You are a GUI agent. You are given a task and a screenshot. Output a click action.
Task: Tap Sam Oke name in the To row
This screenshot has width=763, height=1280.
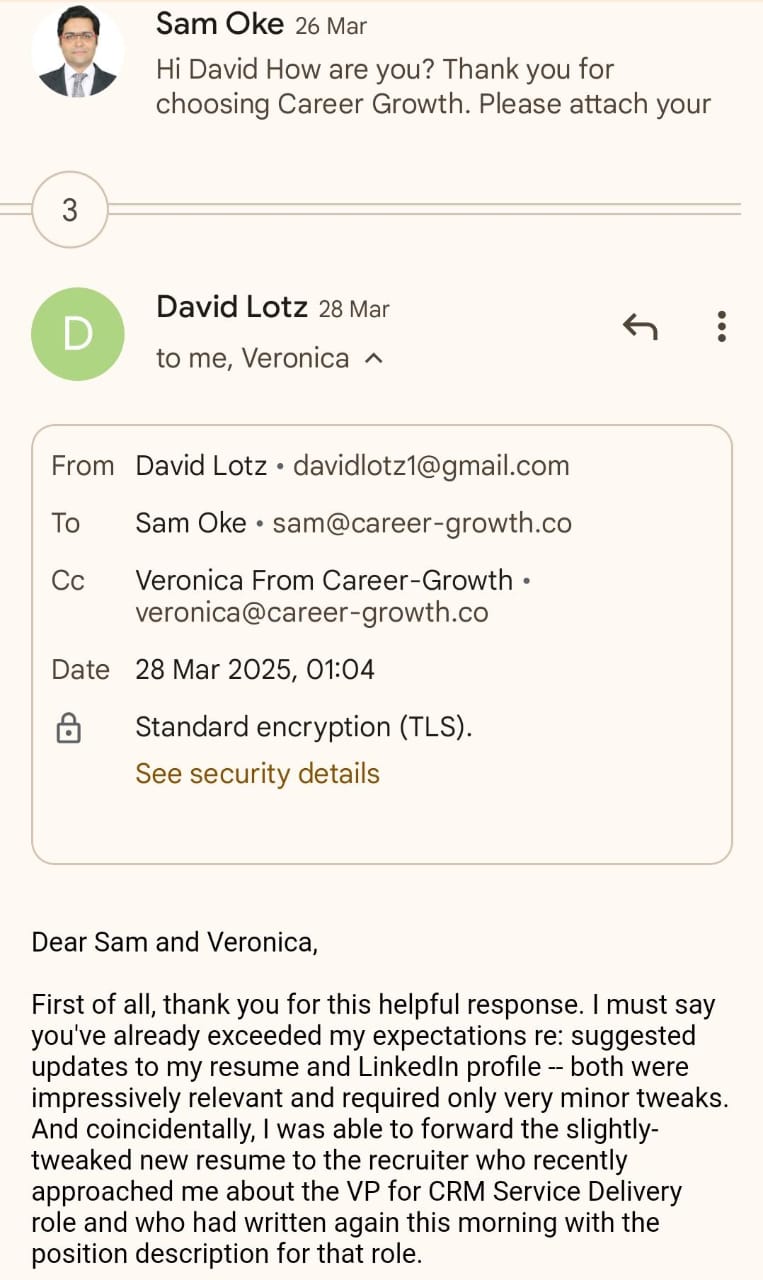(x=190, y=523)
